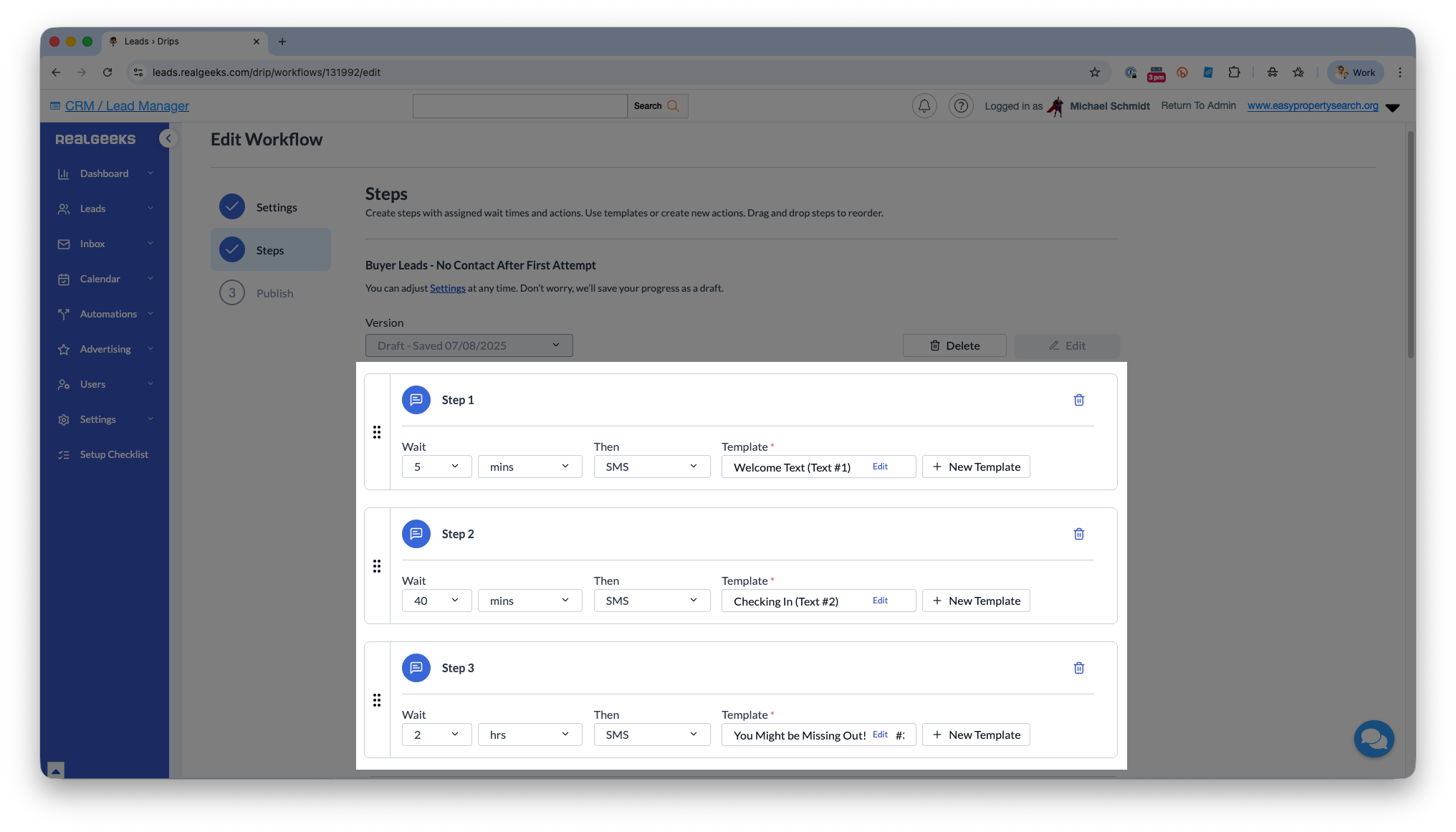Edit the Welcome Text template
Viewport: 1456px width, 832px height.
point(880,467)
